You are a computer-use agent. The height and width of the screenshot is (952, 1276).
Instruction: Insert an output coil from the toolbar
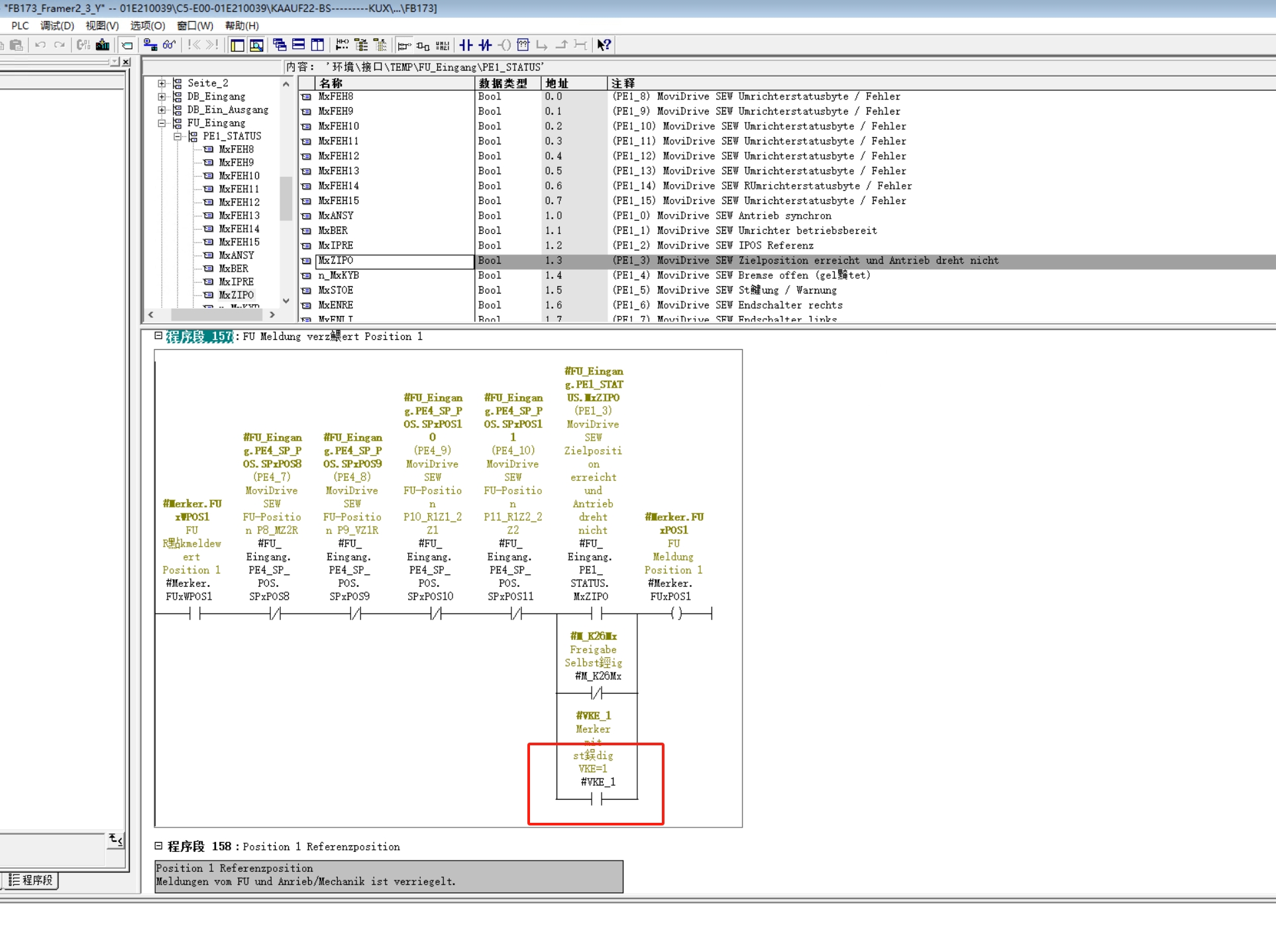(504, 45)
